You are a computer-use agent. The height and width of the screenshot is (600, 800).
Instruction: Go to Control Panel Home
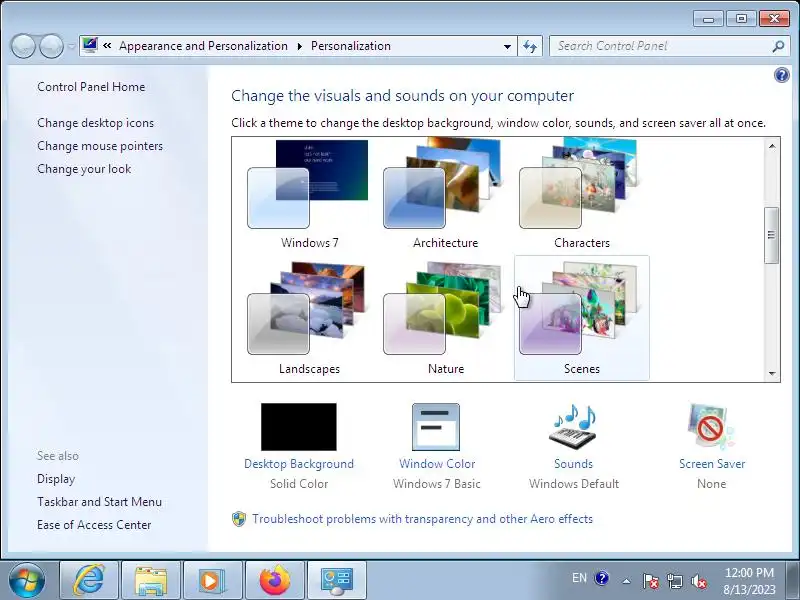(91, 87)
